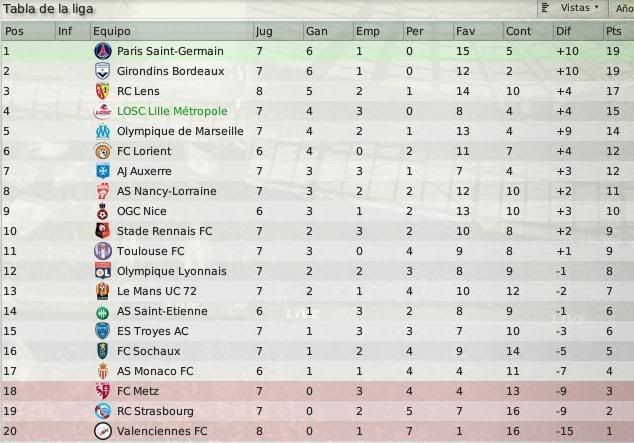
Task: Click the Olympique Lyonnais OL logo
Action: [x=103, y=271]
